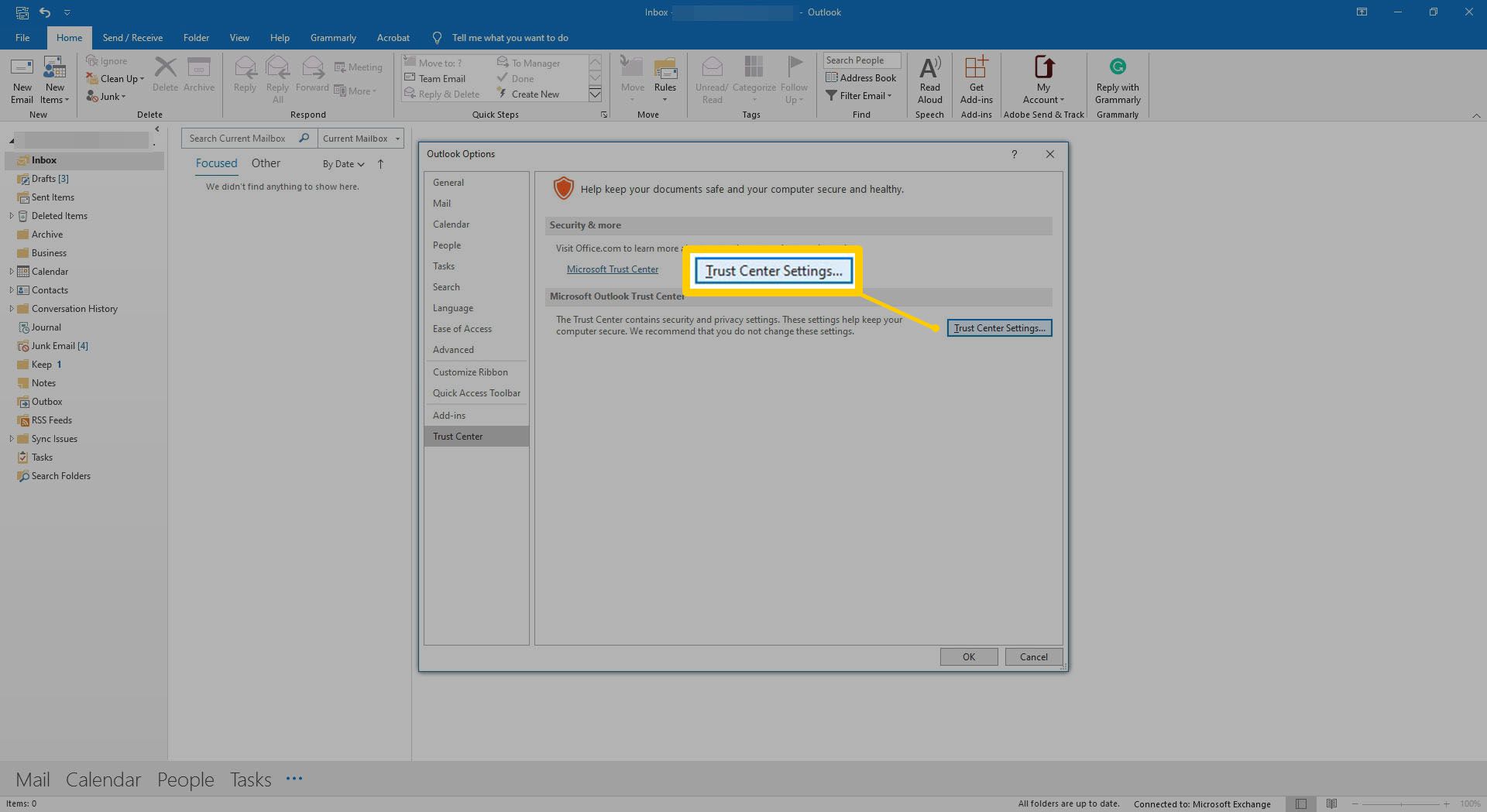Open the Address Book
The image size is (1487, 812).
tap(860, 77)
